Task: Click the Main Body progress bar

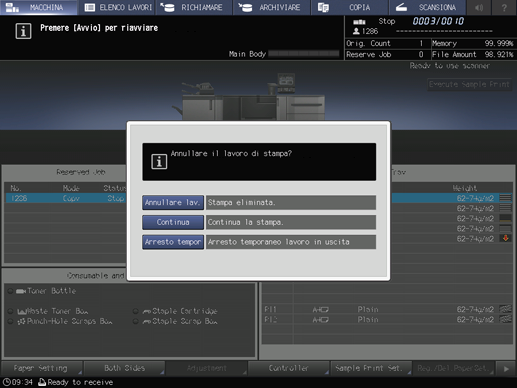Action: [304, 54]
